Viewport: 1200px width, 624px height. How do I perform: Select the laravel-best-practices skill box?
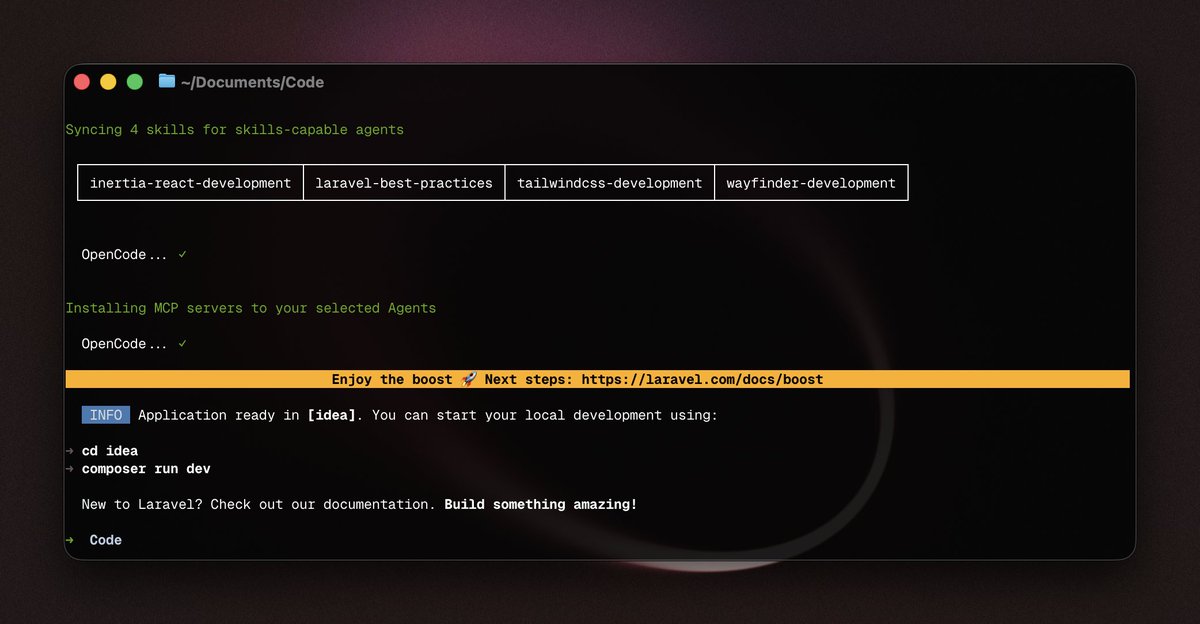[404, 183]
